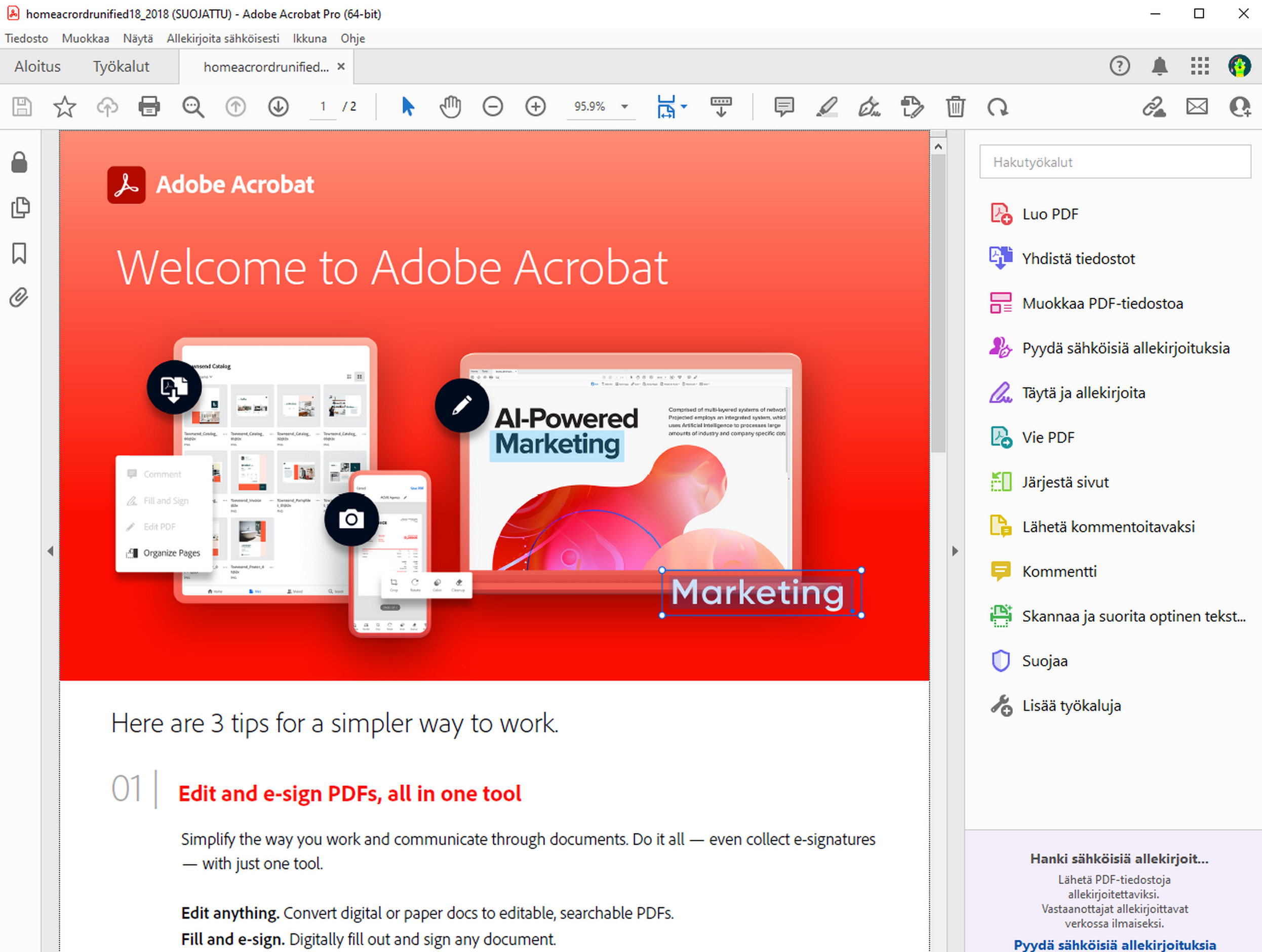Click the Print file toolbar icon
Screen dimensions: 1262x952
click(x=149, y=107)
